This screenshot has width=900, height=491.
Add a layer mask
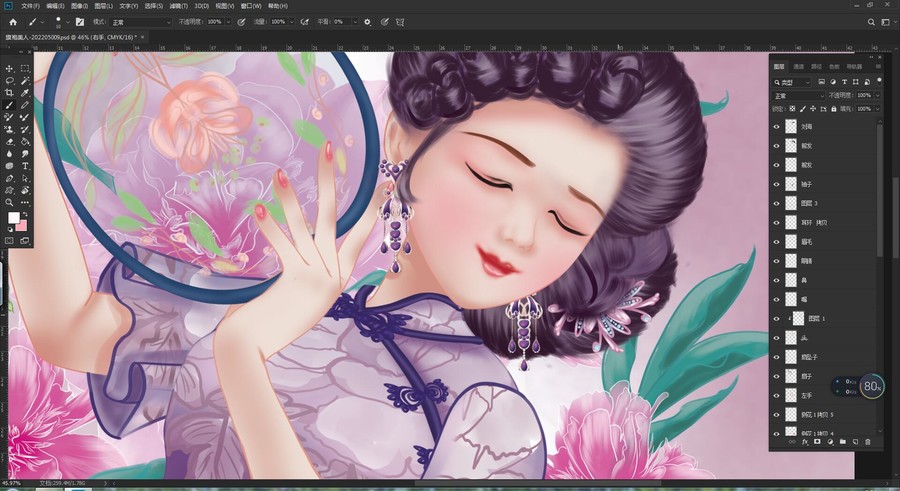click(x=817, y=442)
